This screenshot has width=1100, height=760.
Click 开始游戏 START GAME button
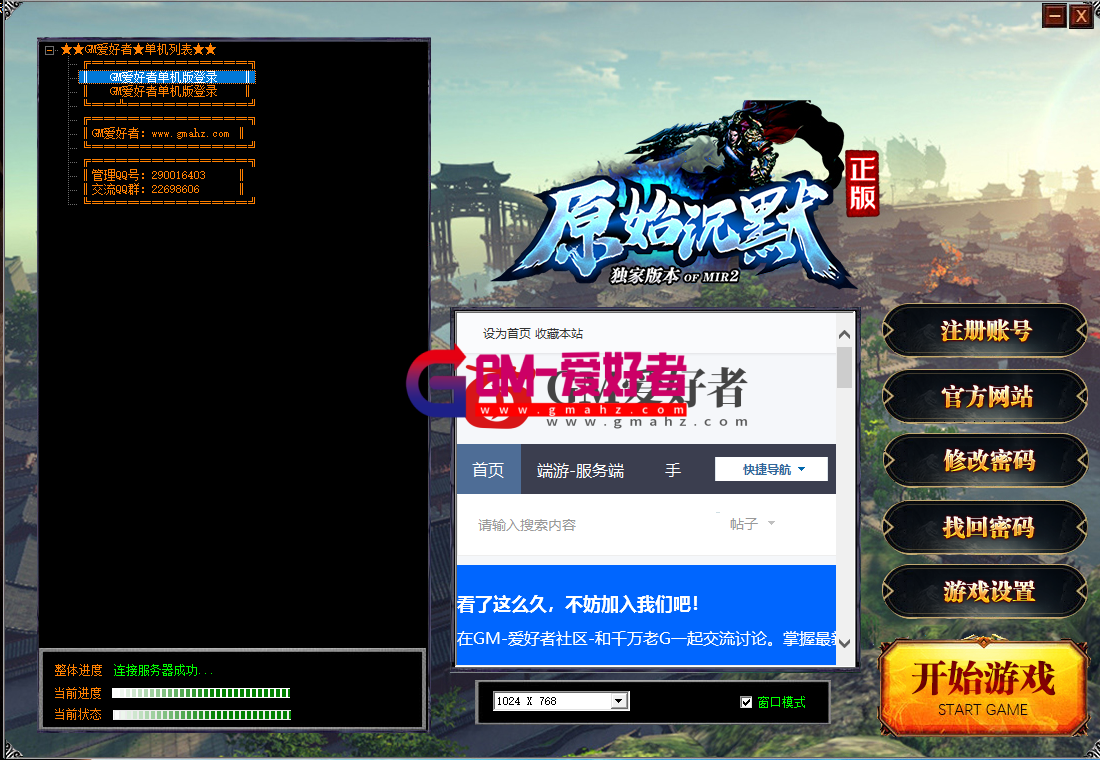(x=983, y=688)
